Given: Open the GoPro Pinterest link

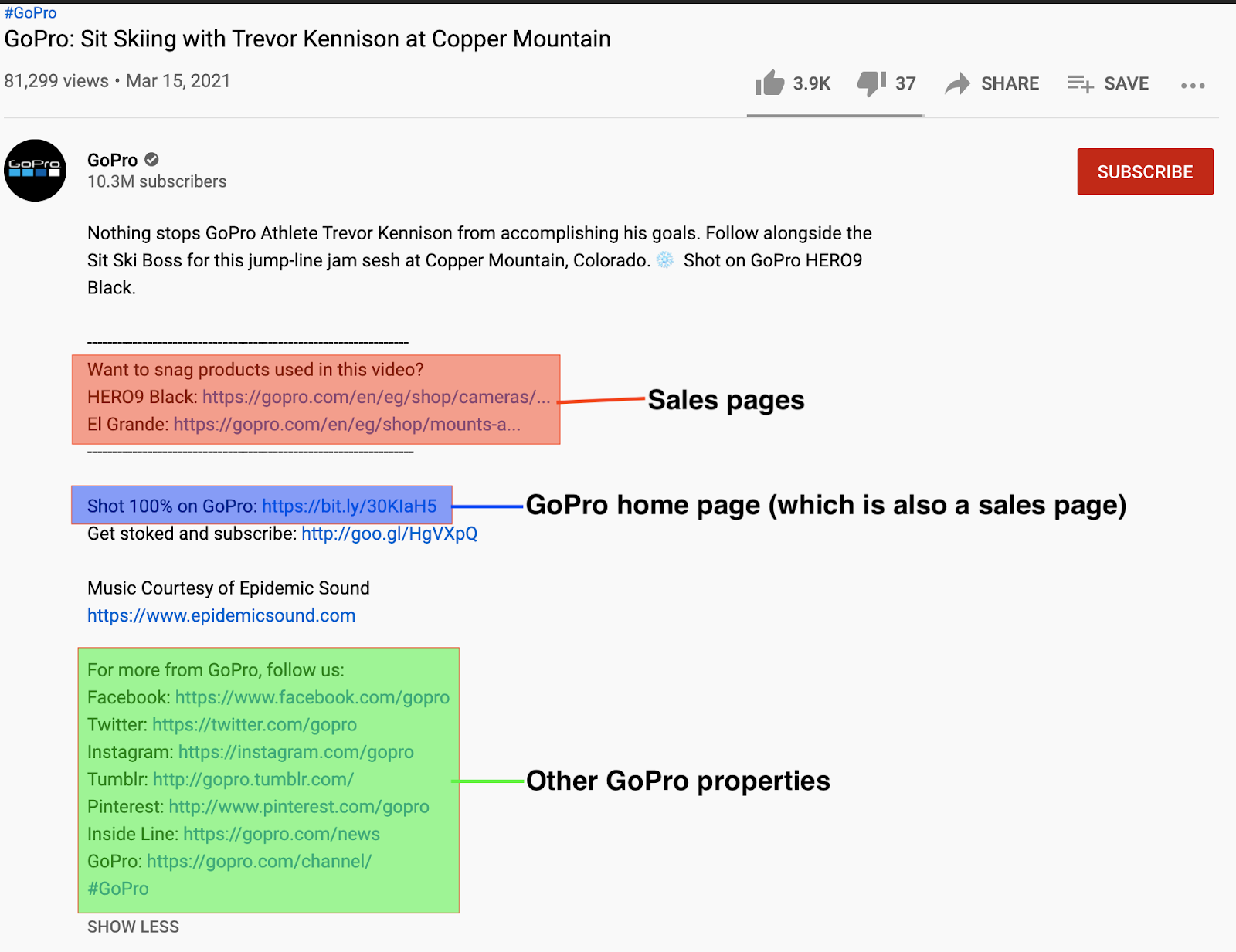Looking at the screenshot, I should (x=299, y=807).
